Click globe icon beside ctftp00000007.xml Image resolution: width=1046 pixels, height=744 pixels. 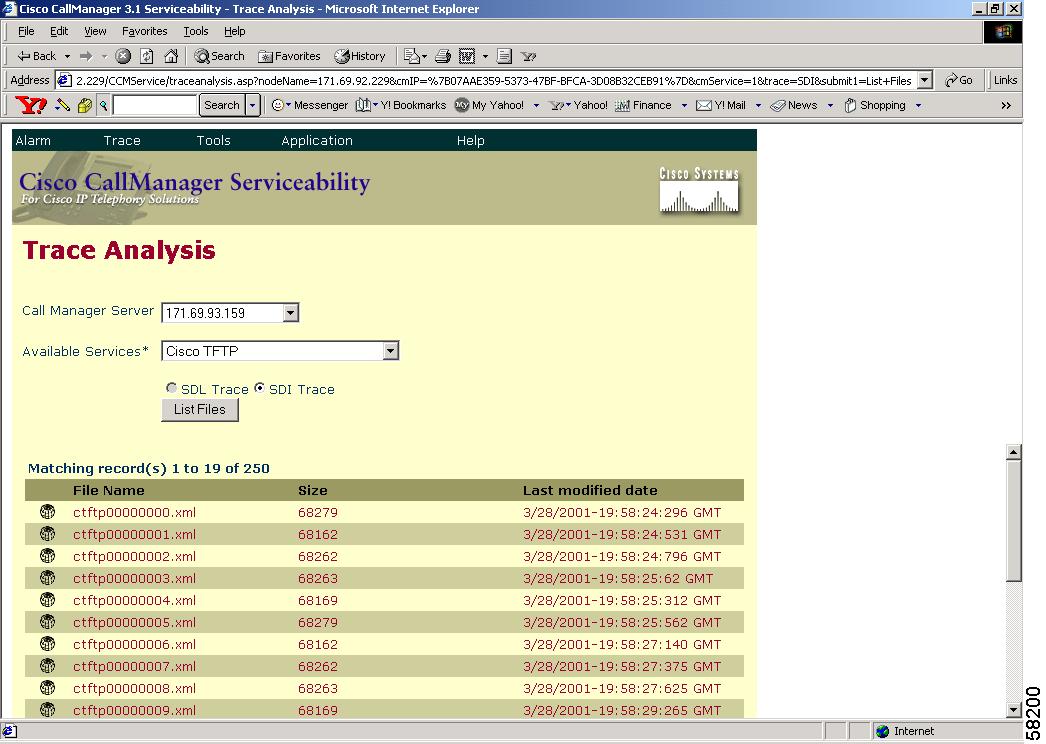[x=47, y=666]
